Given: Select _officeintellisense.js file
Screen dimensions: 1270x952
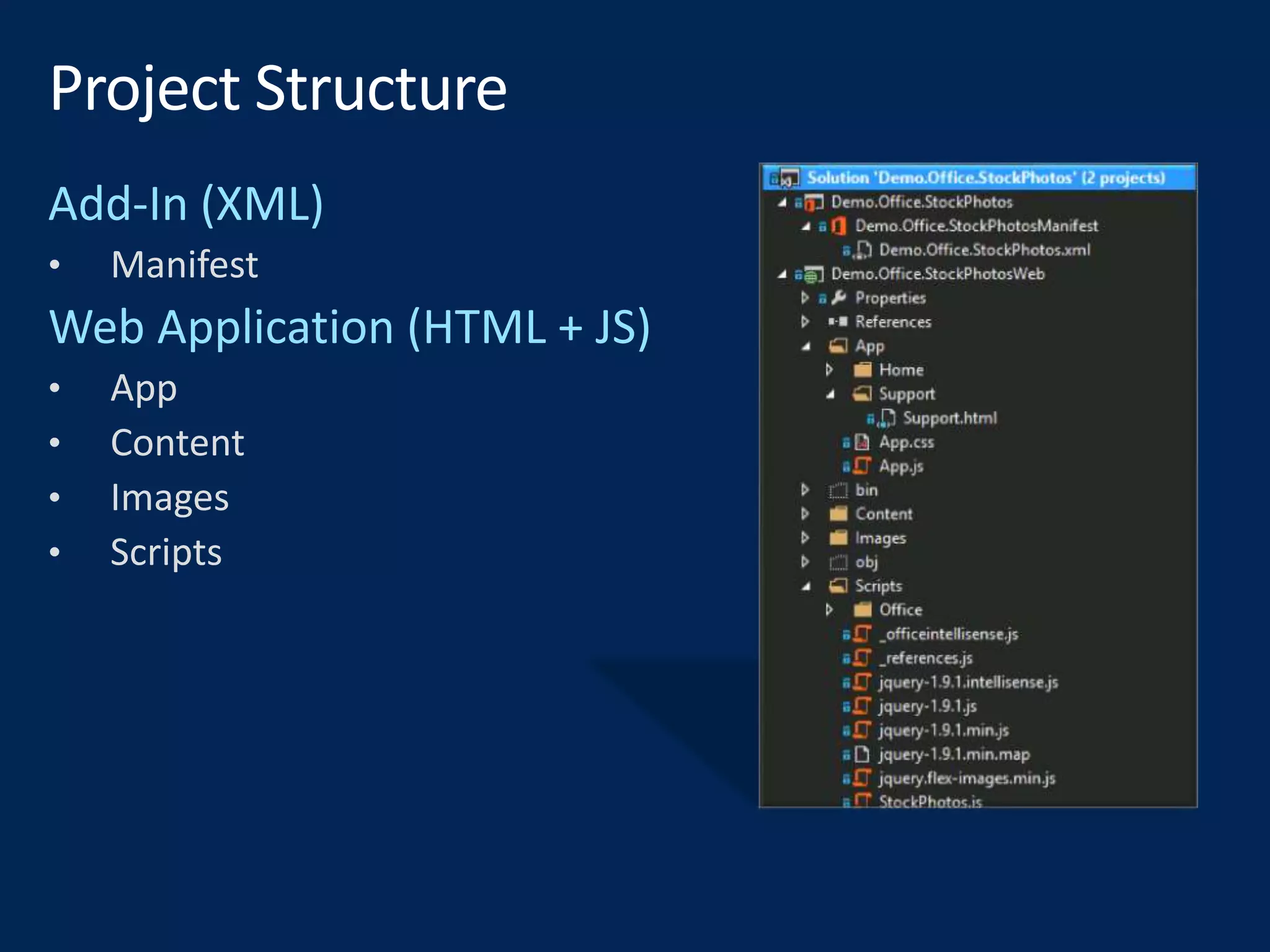Looking at the screenshot, I should 948,634.
